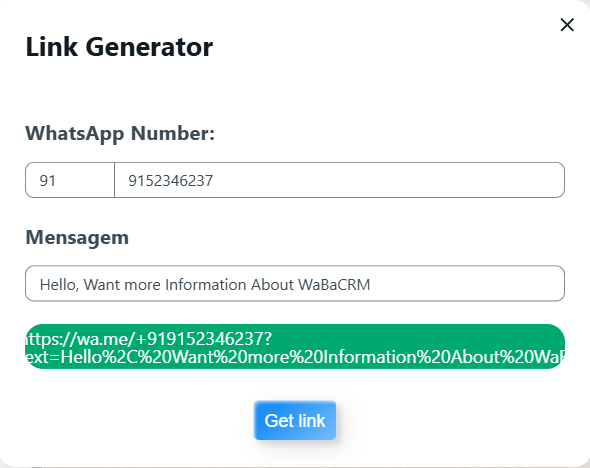
Task: Generate the link with the blue button
Action: coord(295,420)
